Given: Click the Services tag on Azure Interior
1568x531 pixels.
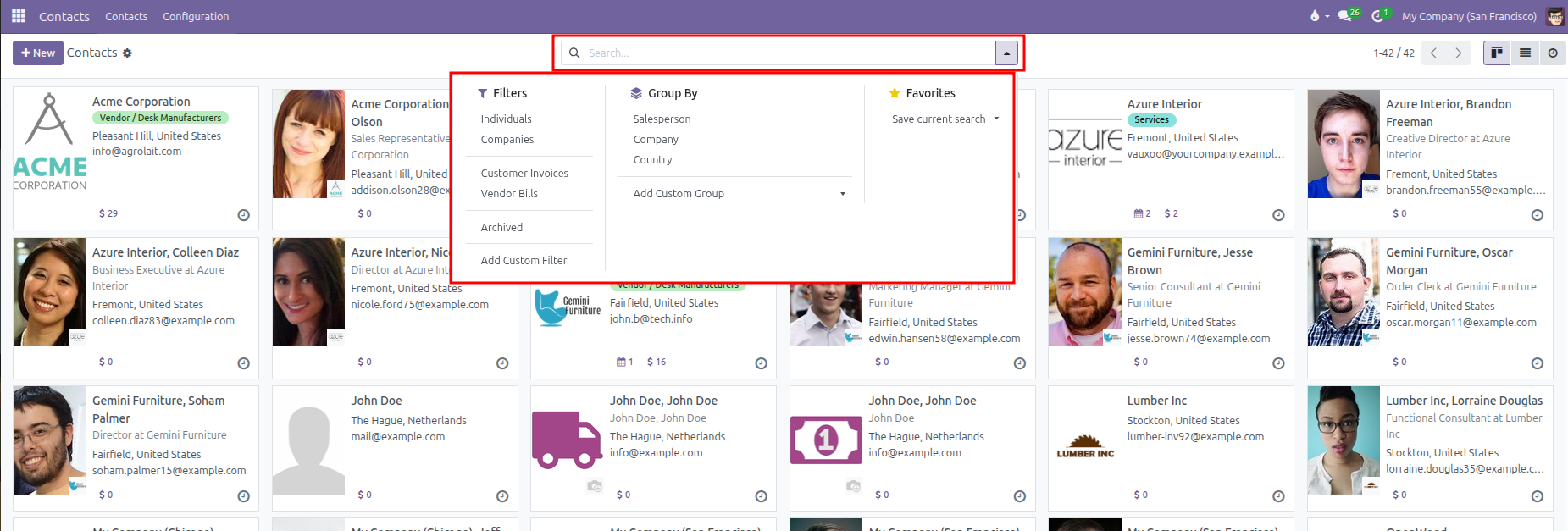Looking at the screenshot, I should tap(1151, 120).
